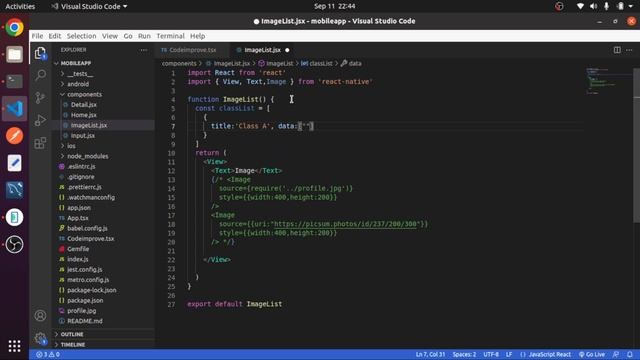The width and height of the screenshot is (640, 360).
Task: Click Spaces: 2 indentation setting
Action: coord(464,354)
